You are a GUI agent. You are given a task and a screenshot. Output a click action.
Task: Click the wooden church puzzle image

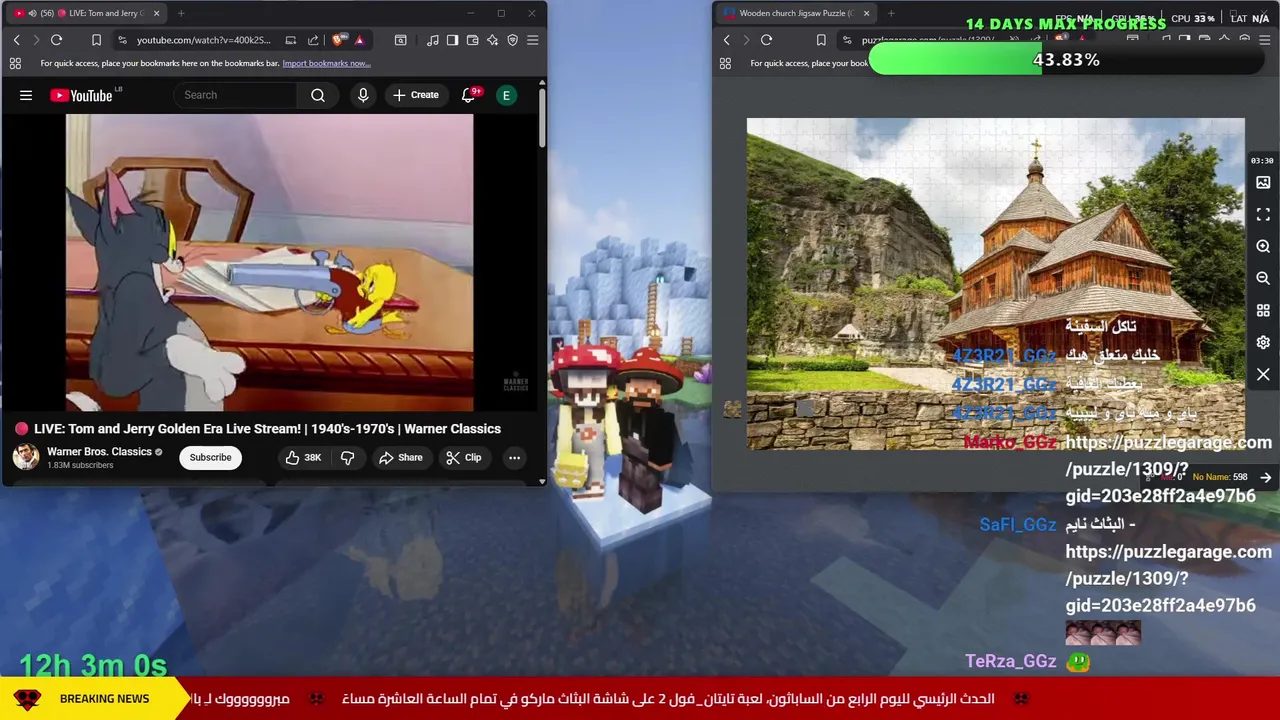tap(995, 284)
